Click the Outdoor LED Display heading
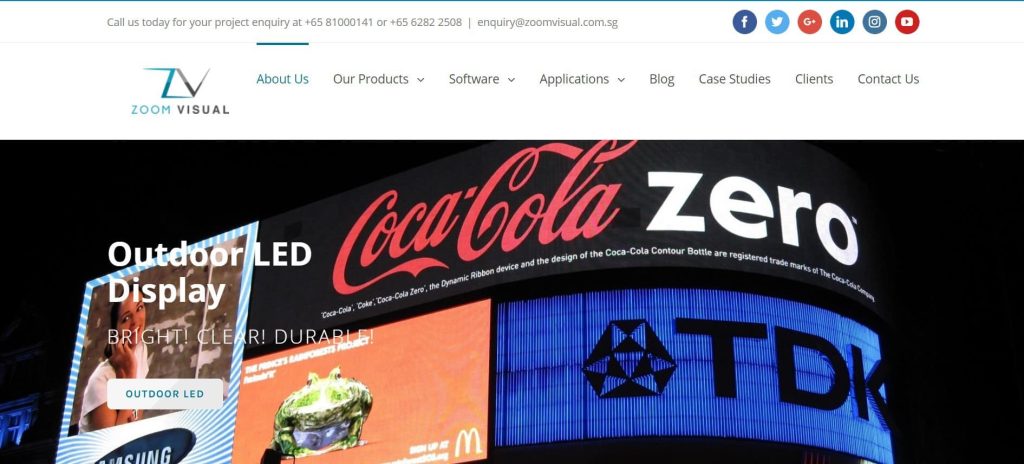This screenshot has width=1024, height=464. [210, 272]
